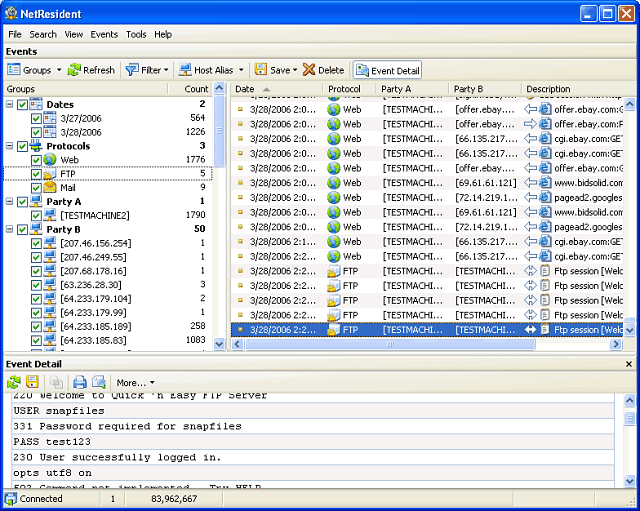Collapse the Protocols tree node

click(9, 146)
